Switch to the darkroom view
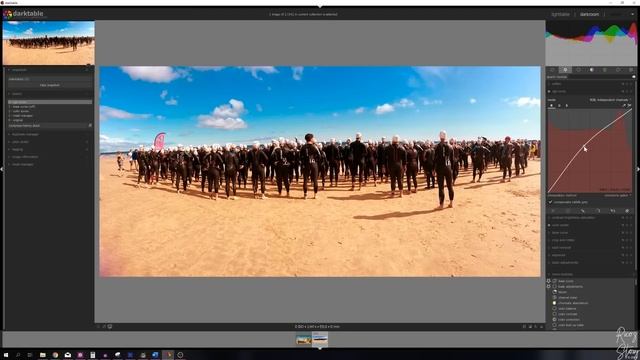Screen dimensions: 640x360 tap(589, 14)
